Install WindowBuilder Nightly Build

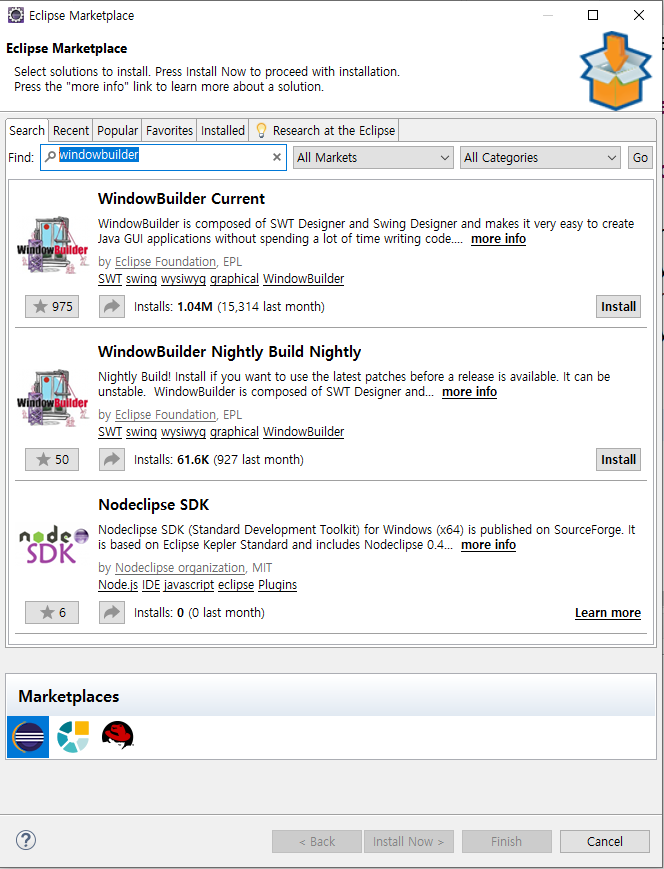[619, 459]
